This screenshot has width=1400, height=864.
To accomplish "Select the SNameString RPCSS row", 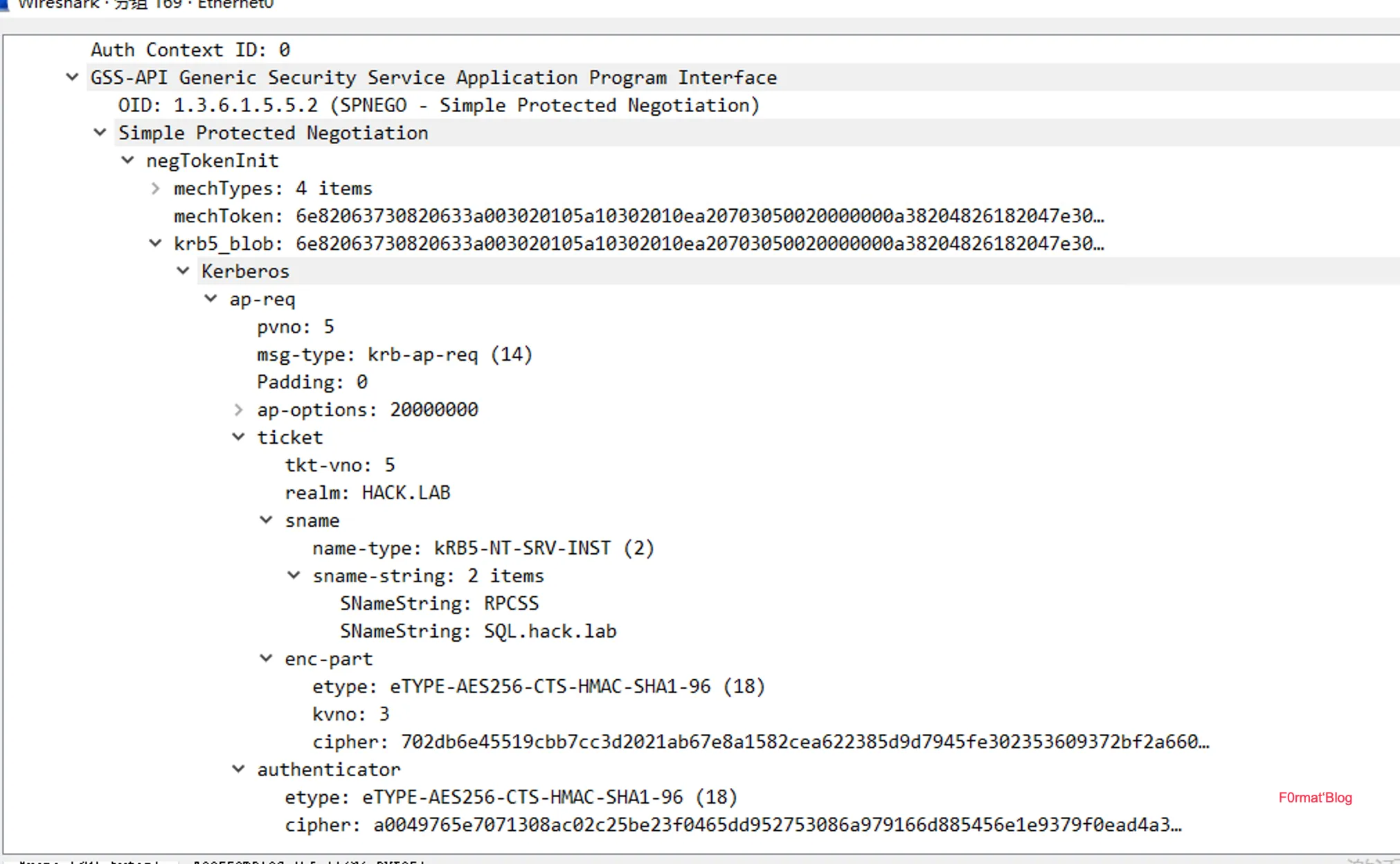I will 439,604.
